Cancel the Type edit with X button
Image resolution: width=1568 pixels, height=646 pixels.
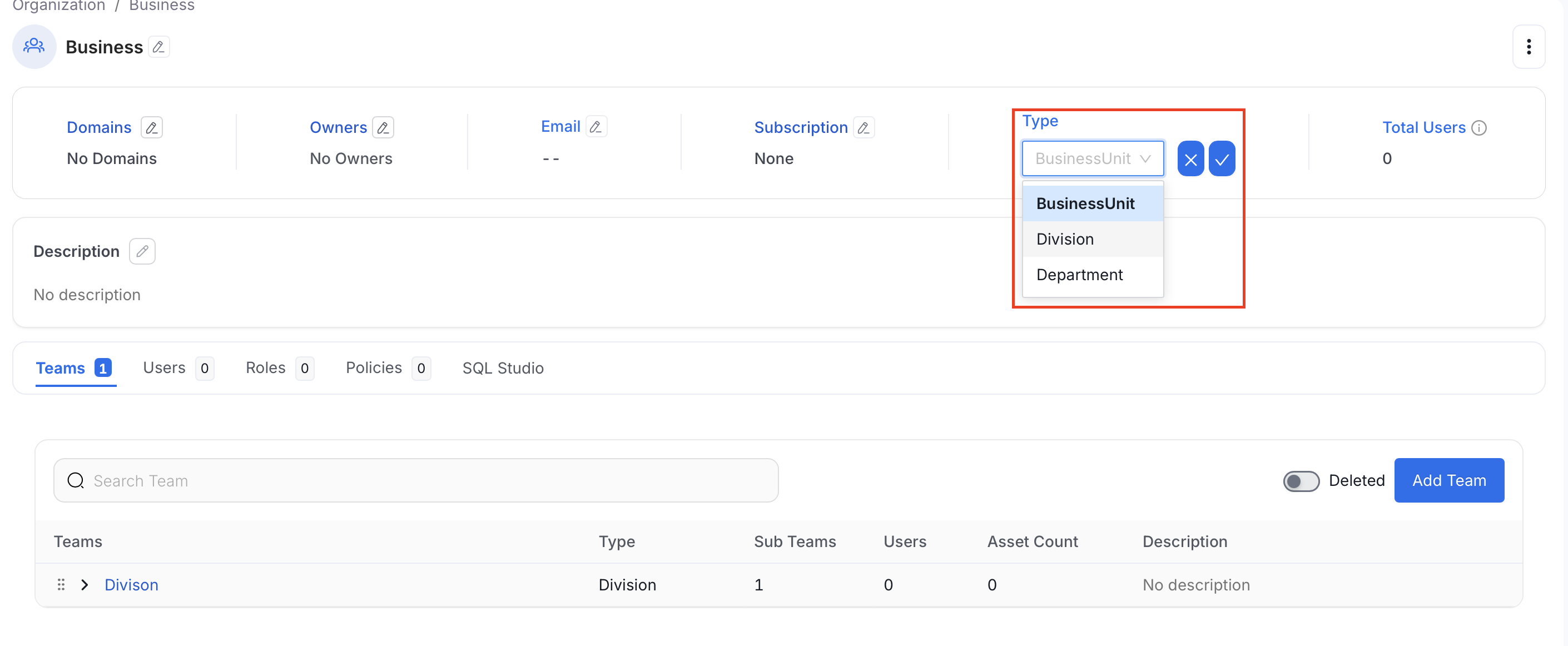point(1190,159)
